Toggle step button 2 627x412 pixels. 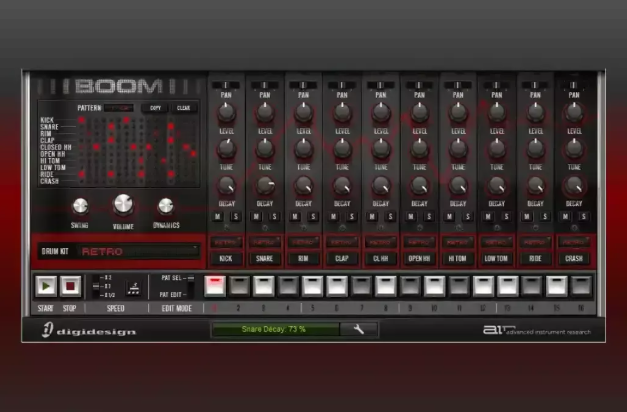[239, 286]
